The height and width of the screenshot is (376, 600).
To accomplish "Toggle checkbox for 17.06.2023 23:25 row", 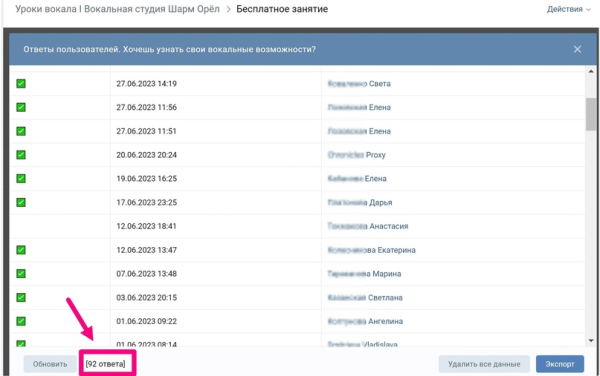I will pos(21,202).
